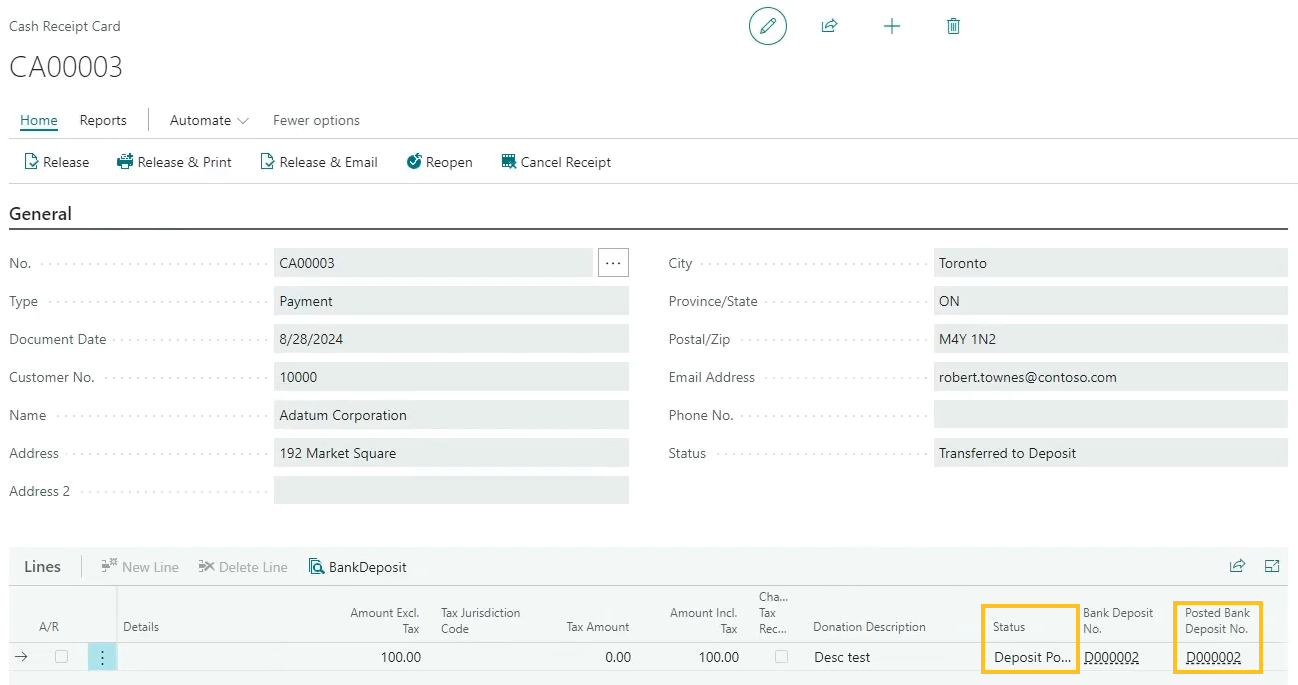Click Fewer options link
1298x685 pixels.
click(x=316, y=120)
